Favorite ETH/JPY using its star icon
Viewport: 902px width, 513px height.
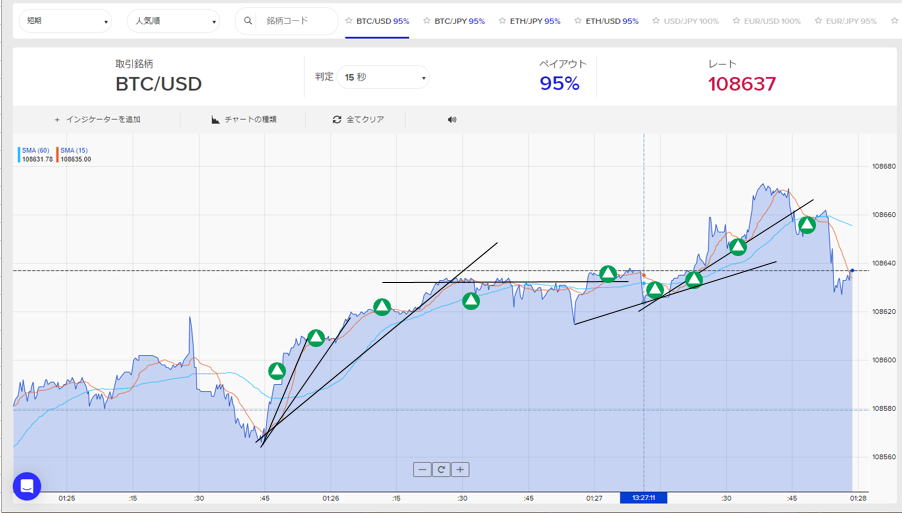[x=503, y=21]
